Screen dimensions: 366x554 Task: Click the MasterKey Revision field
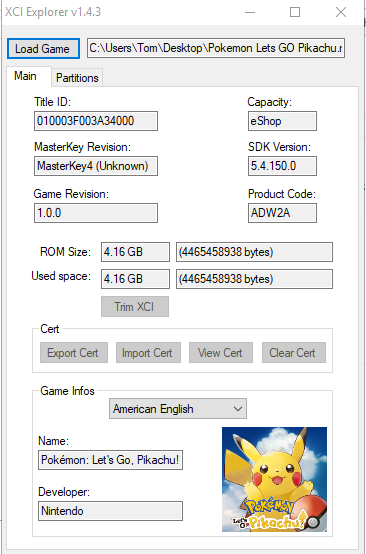pos(96,166)
